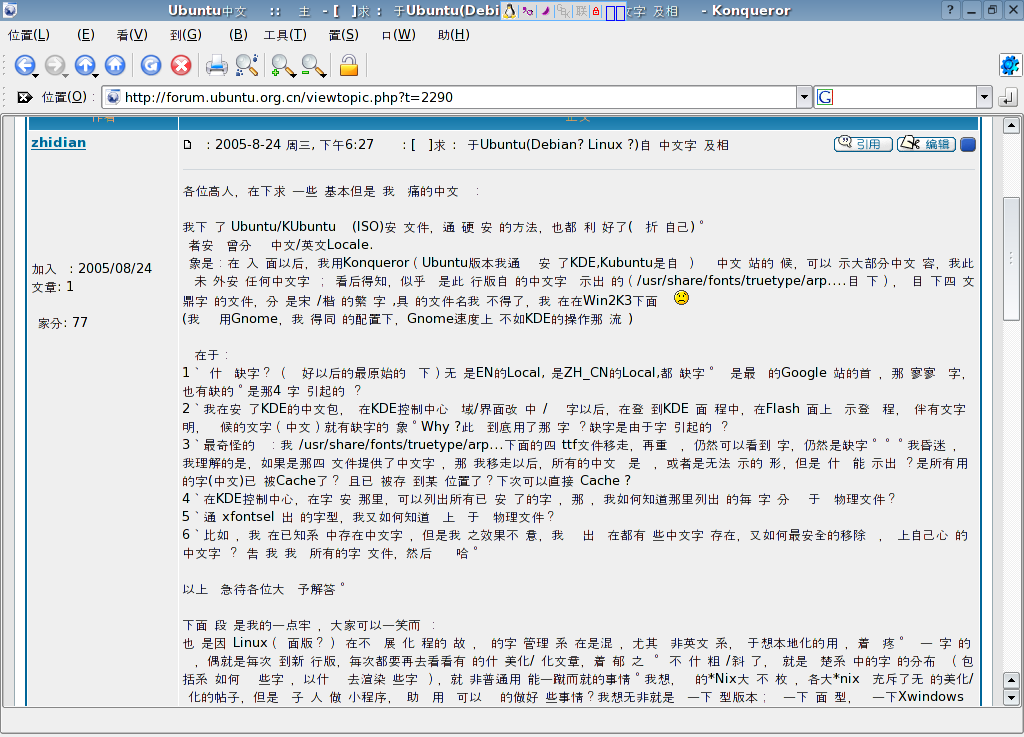Viewport: 1024px width, 737px height.
Task: Click the bottom-most scrollbar down arrow
Action: click(x=1012, y=697)
